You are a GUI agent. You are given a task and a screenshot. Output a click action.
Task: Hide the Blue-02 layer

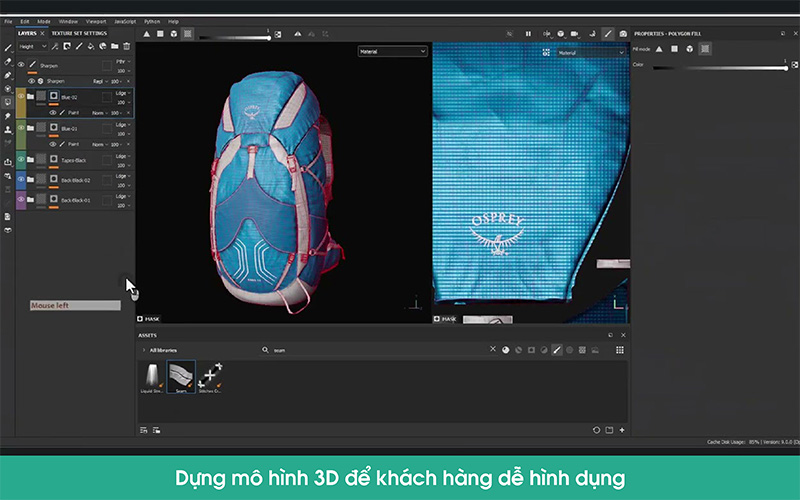(x=21, y=97)
